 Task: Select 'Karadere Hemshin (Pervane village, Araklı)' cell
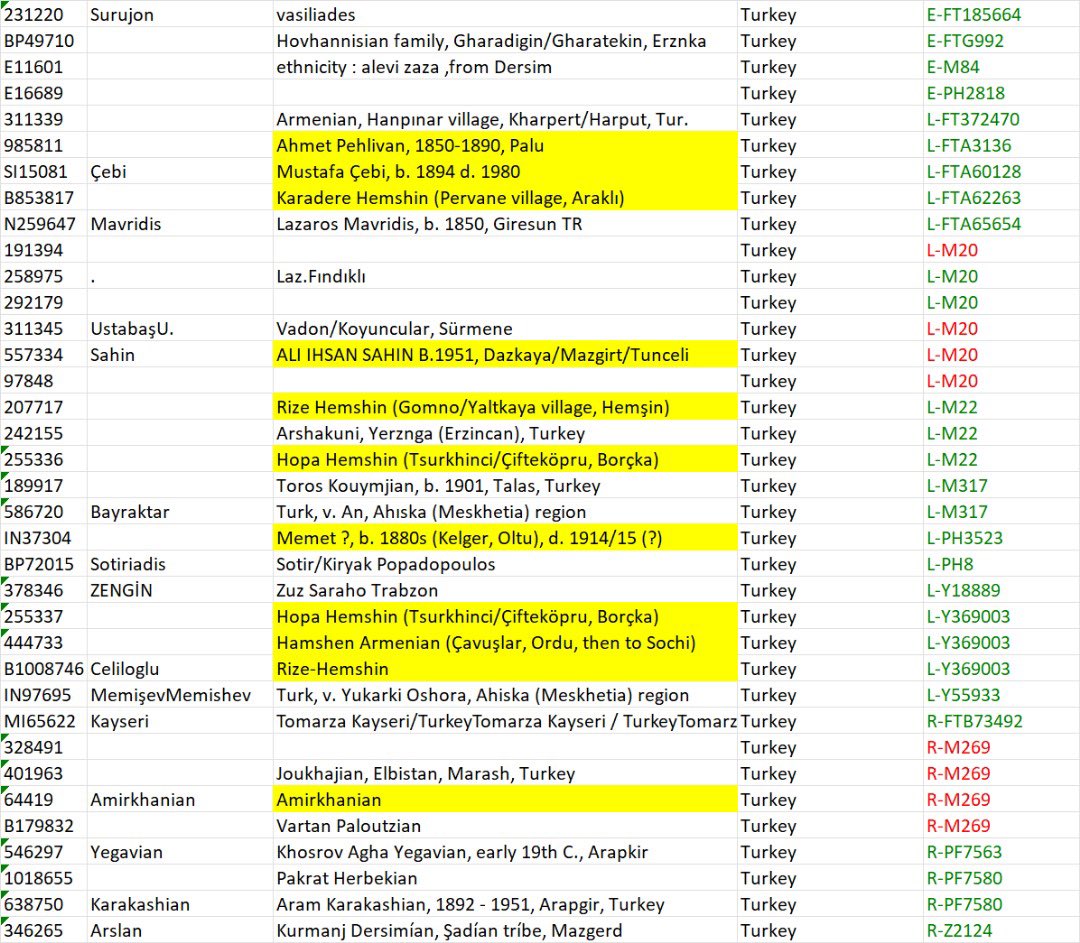505,198
